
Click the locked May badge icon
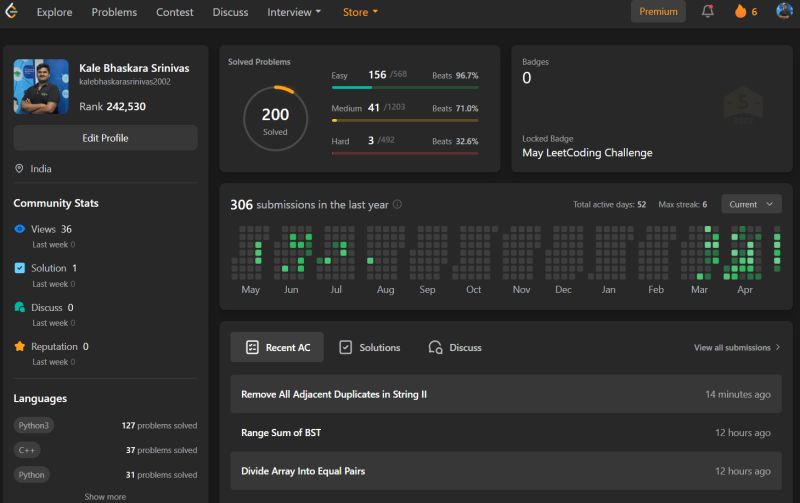point(743,105)
